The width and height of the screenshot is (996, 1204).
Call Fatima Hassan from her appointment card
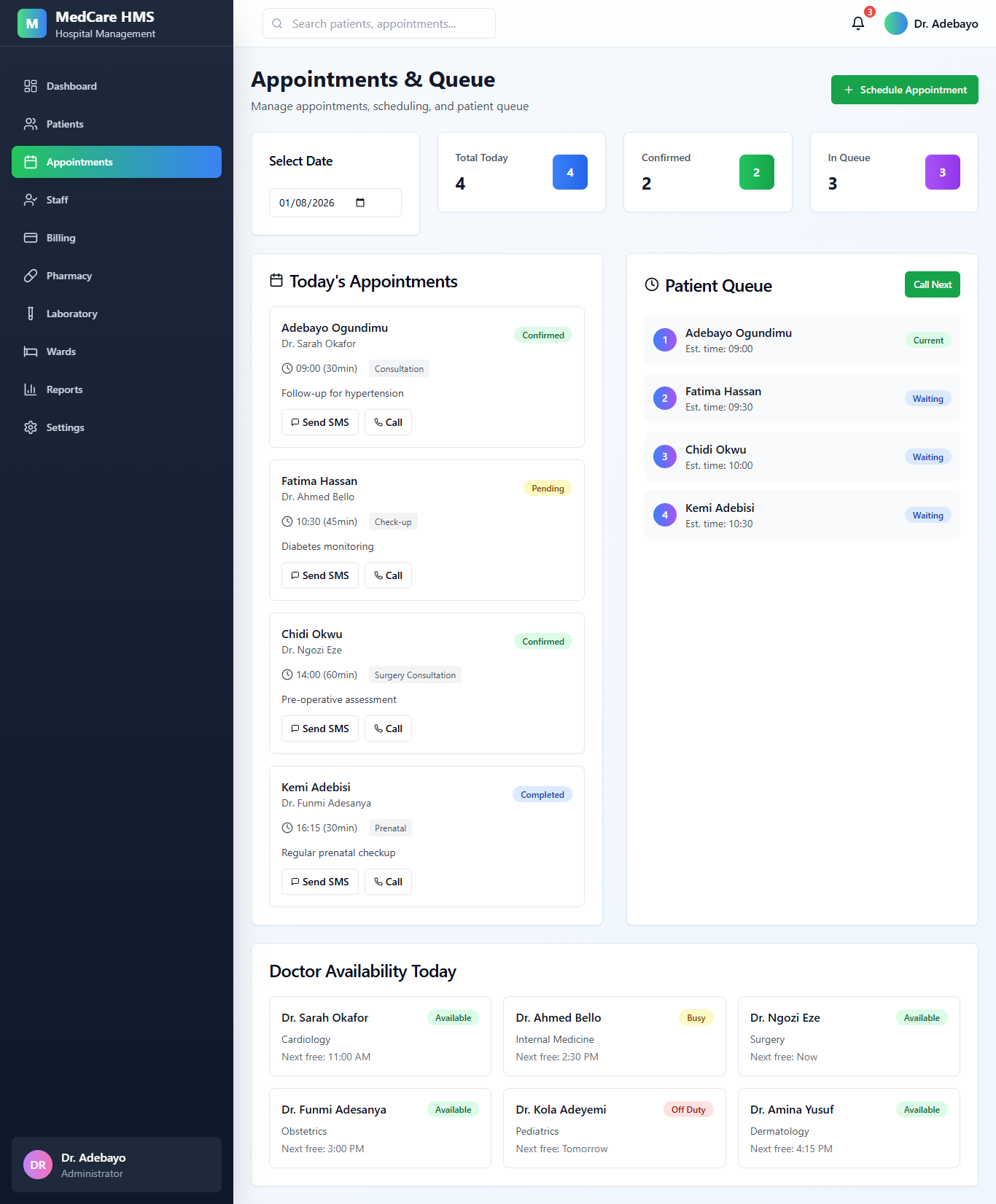(x=388, y=575)
